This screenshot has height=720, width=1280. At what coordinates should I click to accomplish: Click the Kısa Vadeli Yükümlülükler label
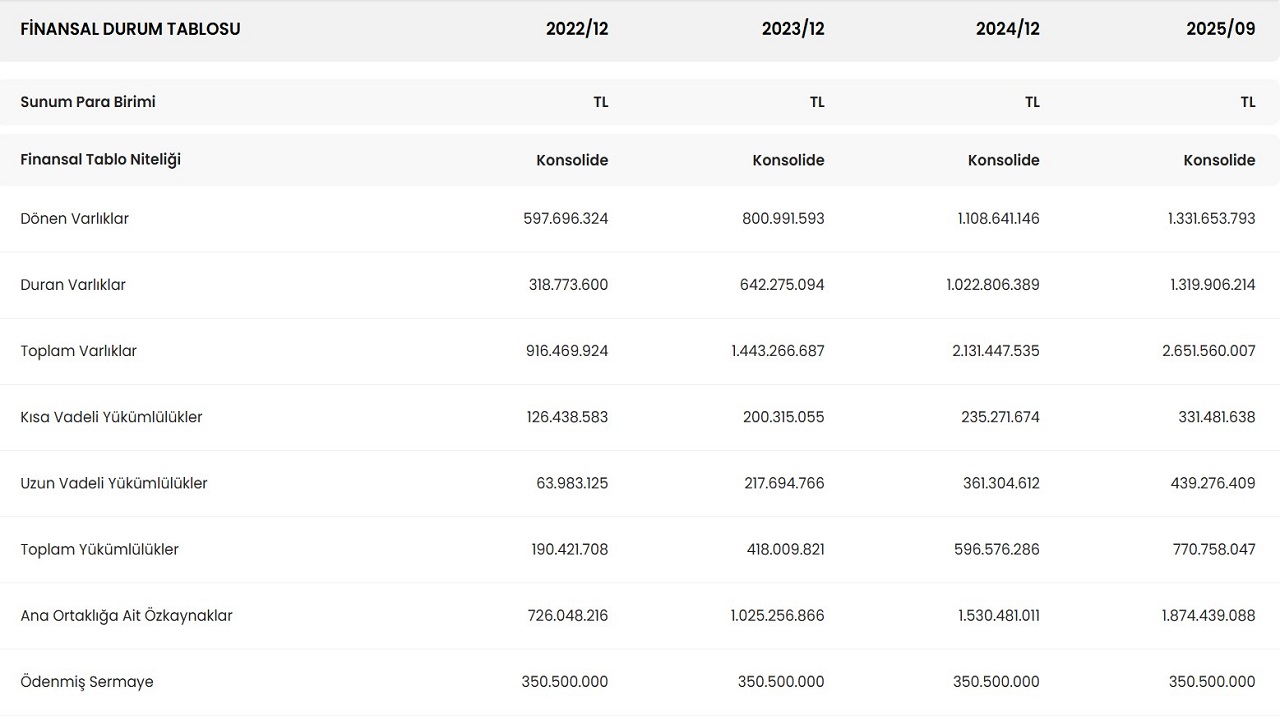click(111, 417)
